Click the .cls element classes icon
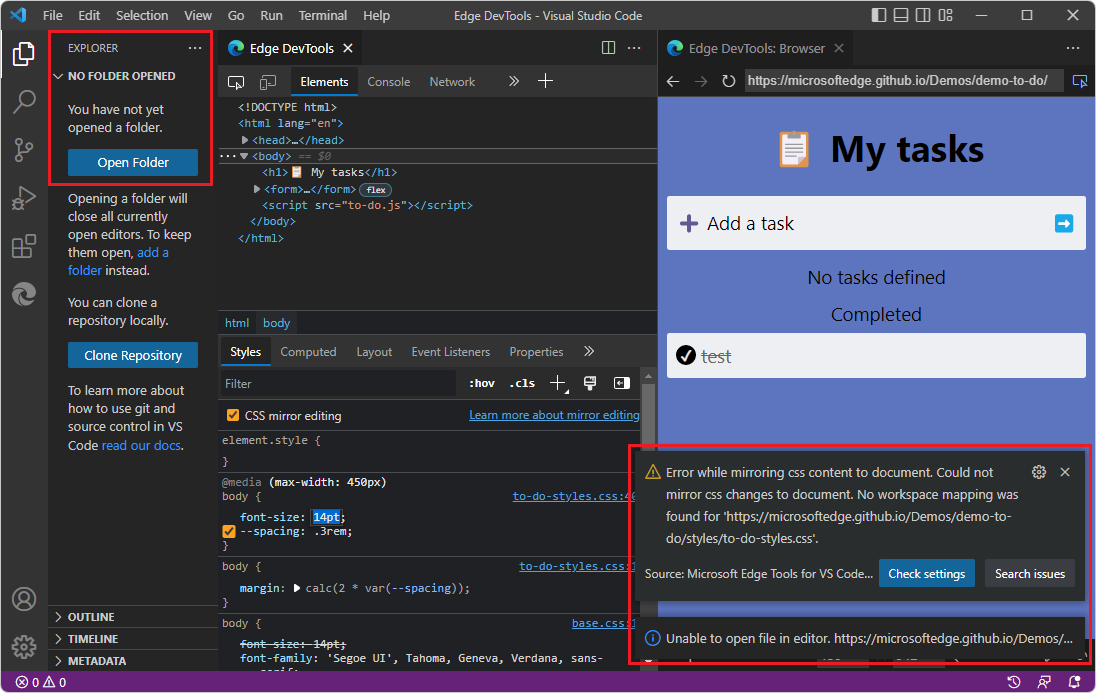The height and width of the screenshot is (693, 1096). pyautogui.click(x=521, y=383)
